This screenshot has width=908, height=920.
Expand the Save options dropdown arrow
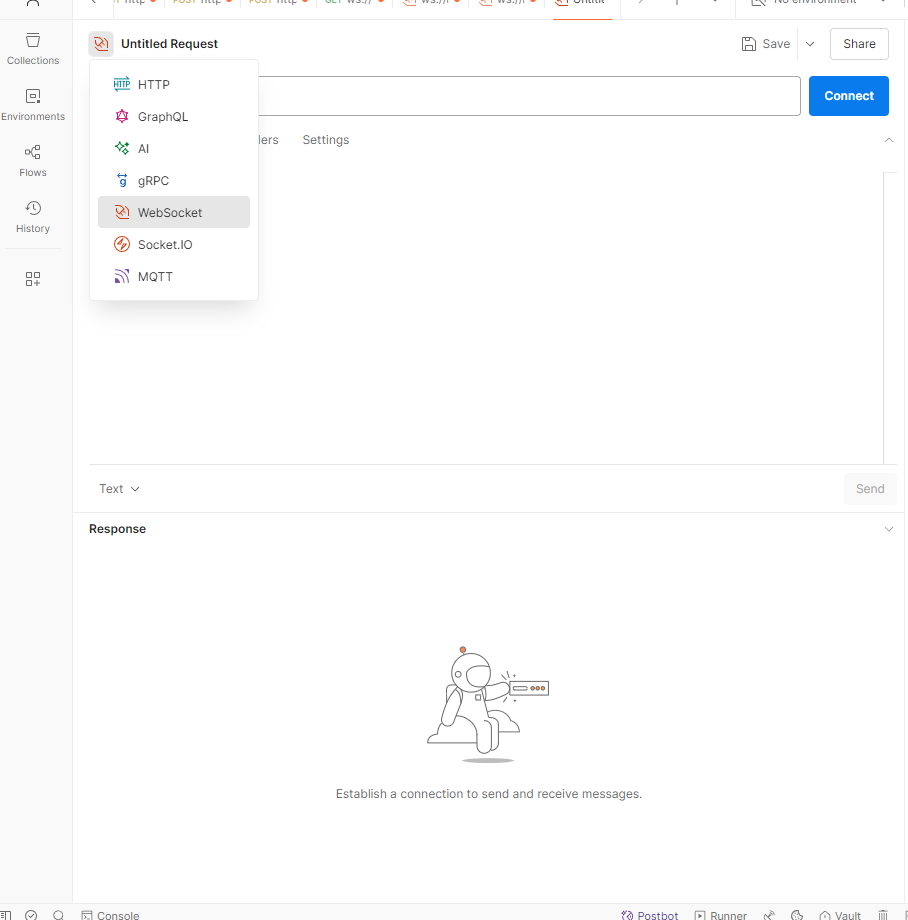[x=810, y=44]
